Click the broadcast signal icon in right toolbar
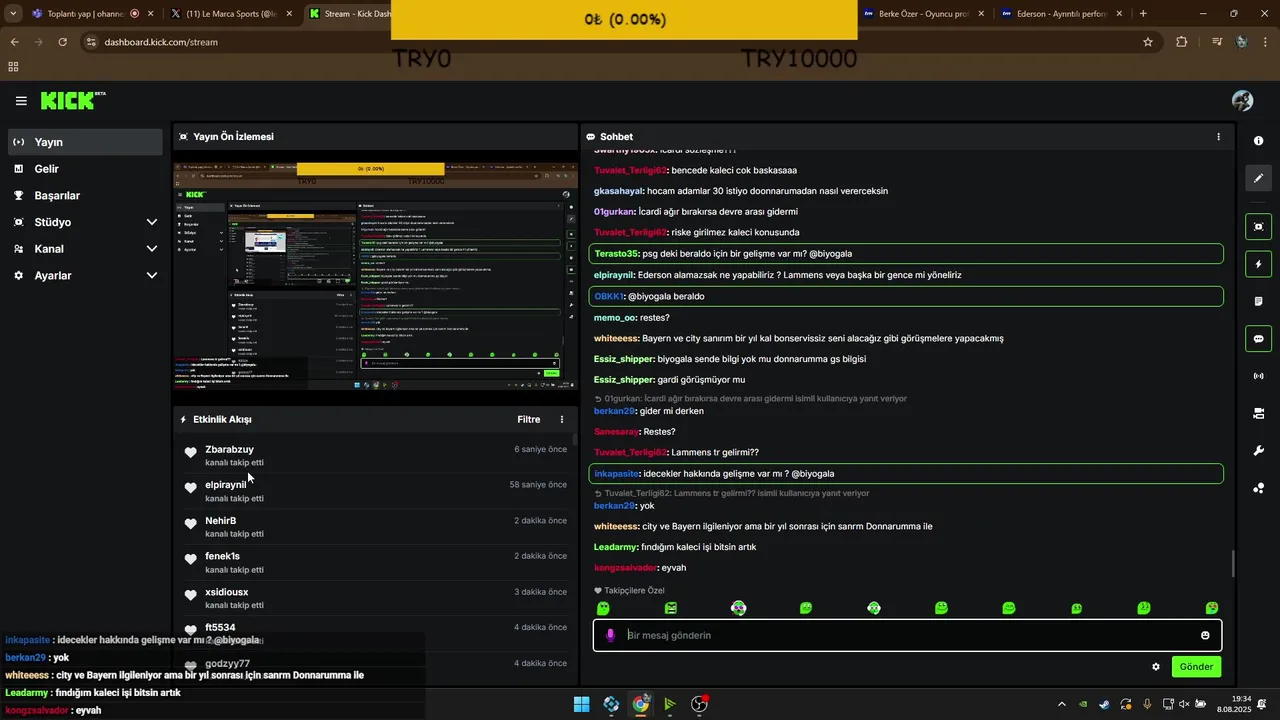The image size is (1280, 720). click(x=1258, y=376)
